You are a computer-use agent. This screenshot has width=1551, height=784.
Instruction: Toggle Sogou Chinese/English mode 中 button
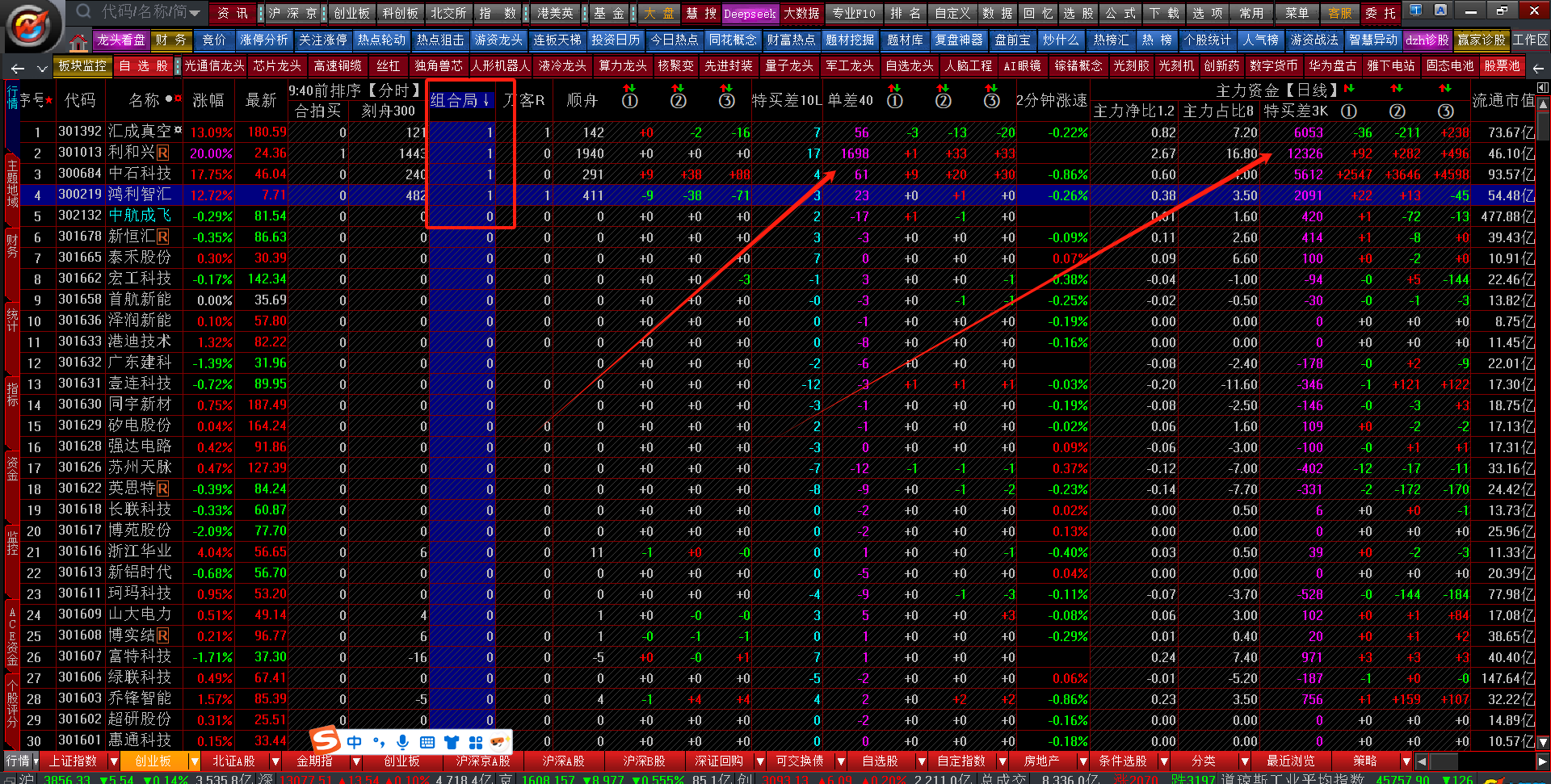tap(354, 742)
